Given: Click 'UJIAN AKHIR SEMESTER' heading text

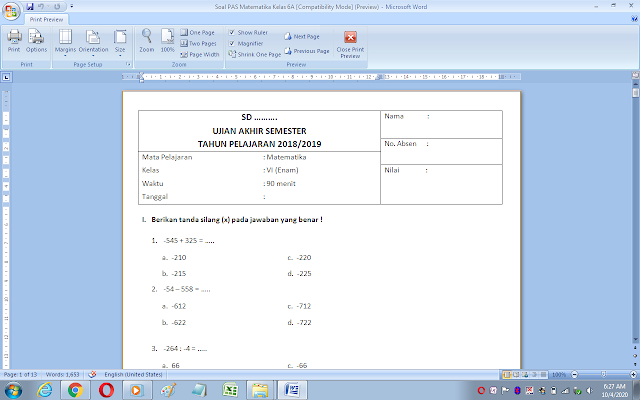Looking at the screenshot, I should coord(259,131).
